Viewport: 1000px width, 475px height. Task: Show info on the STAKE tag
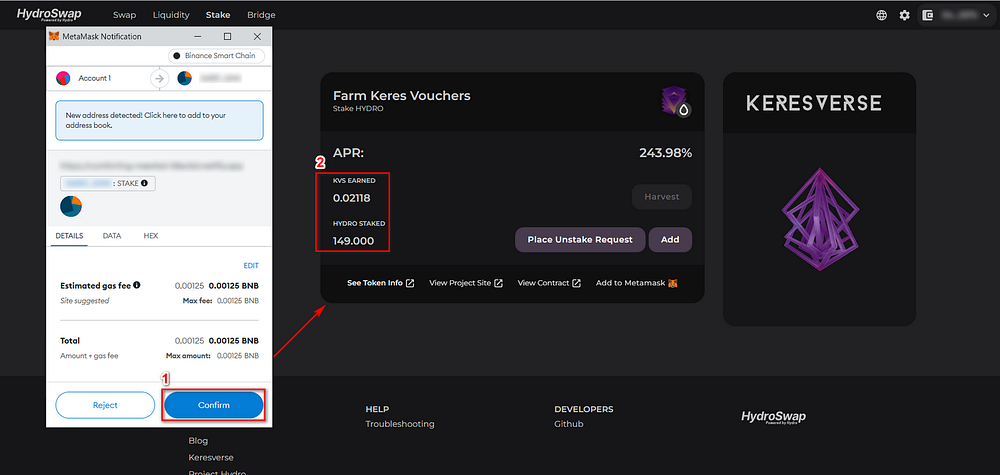coord(144,183)
